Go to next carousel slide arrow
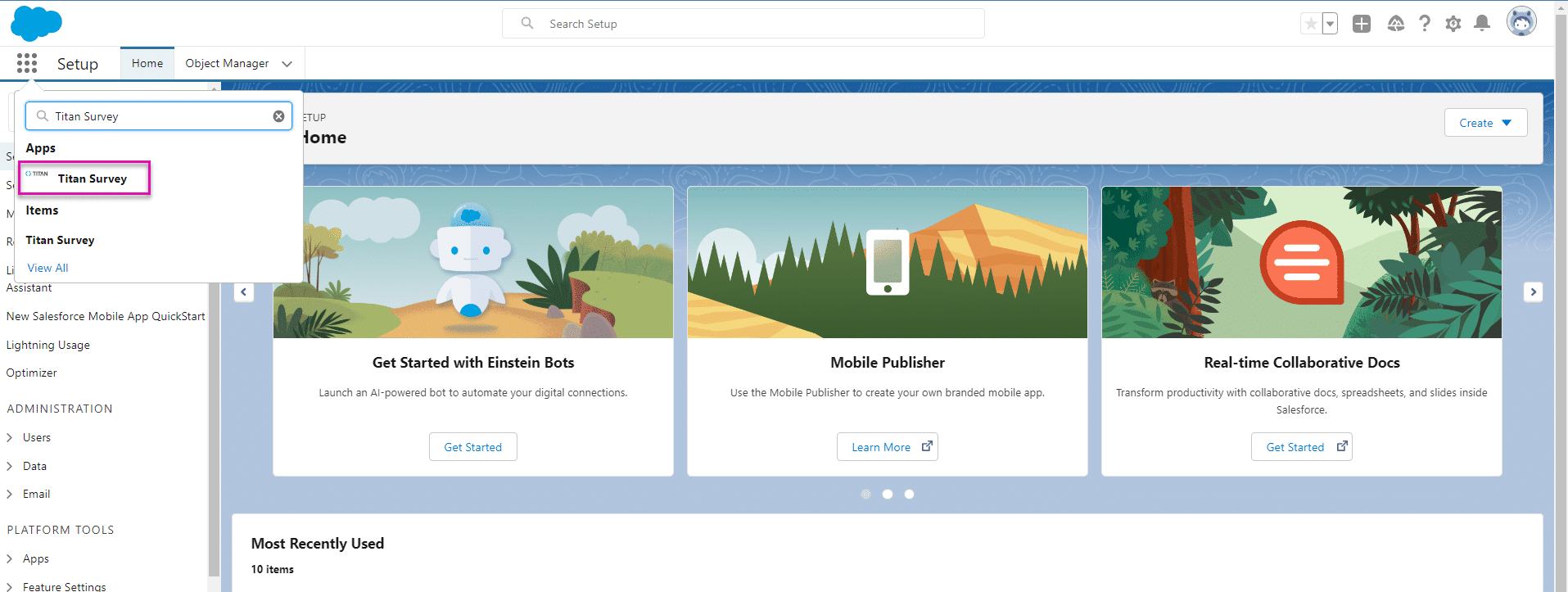This screenshot has width=1568, height=592. pos(1533,292)
